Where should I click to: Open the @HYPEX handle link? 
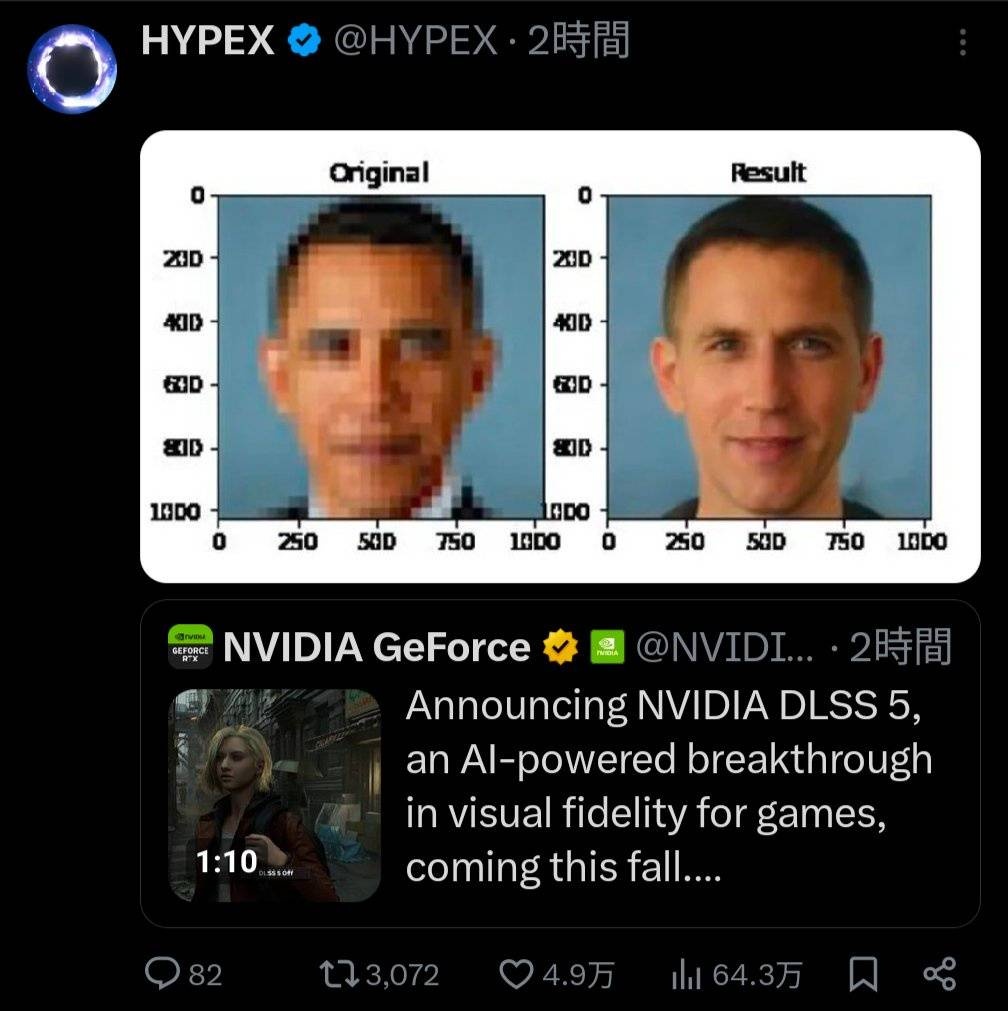pos(415,41)
